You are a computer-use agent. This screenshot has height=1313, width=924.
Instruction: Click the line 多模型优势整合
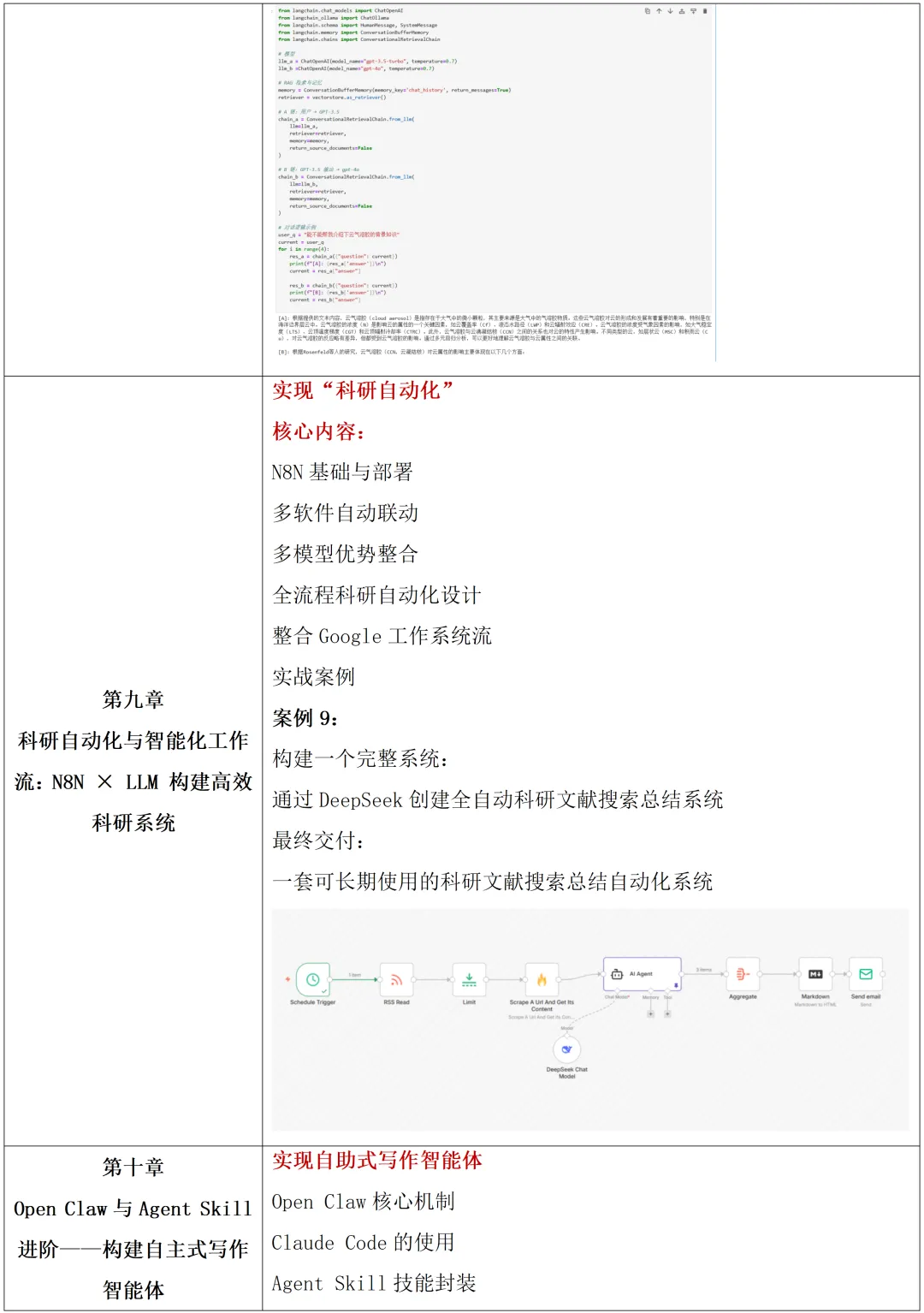tap(346, 555)
